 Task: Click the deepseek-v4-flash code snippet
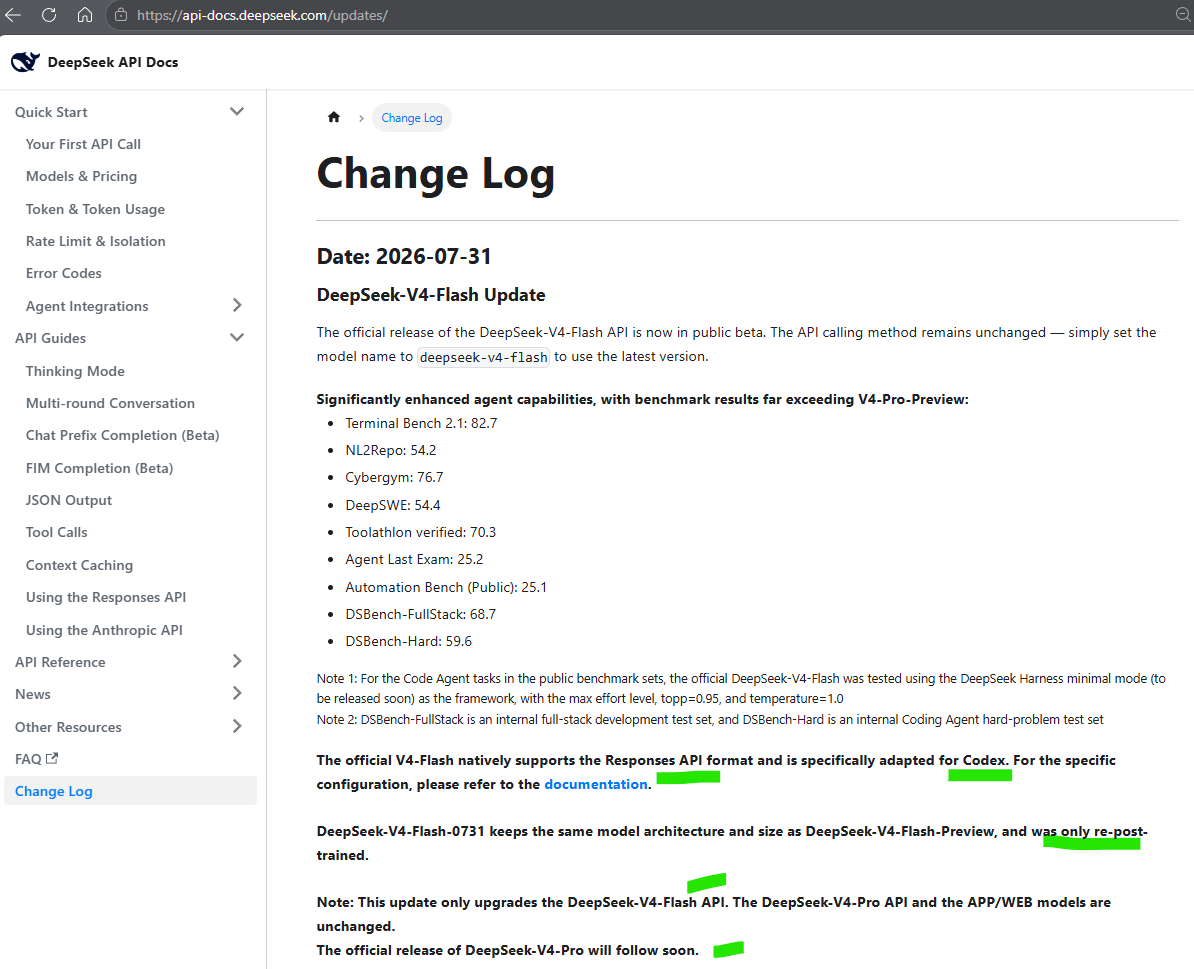pyautogui.click(x=484, y=357)
